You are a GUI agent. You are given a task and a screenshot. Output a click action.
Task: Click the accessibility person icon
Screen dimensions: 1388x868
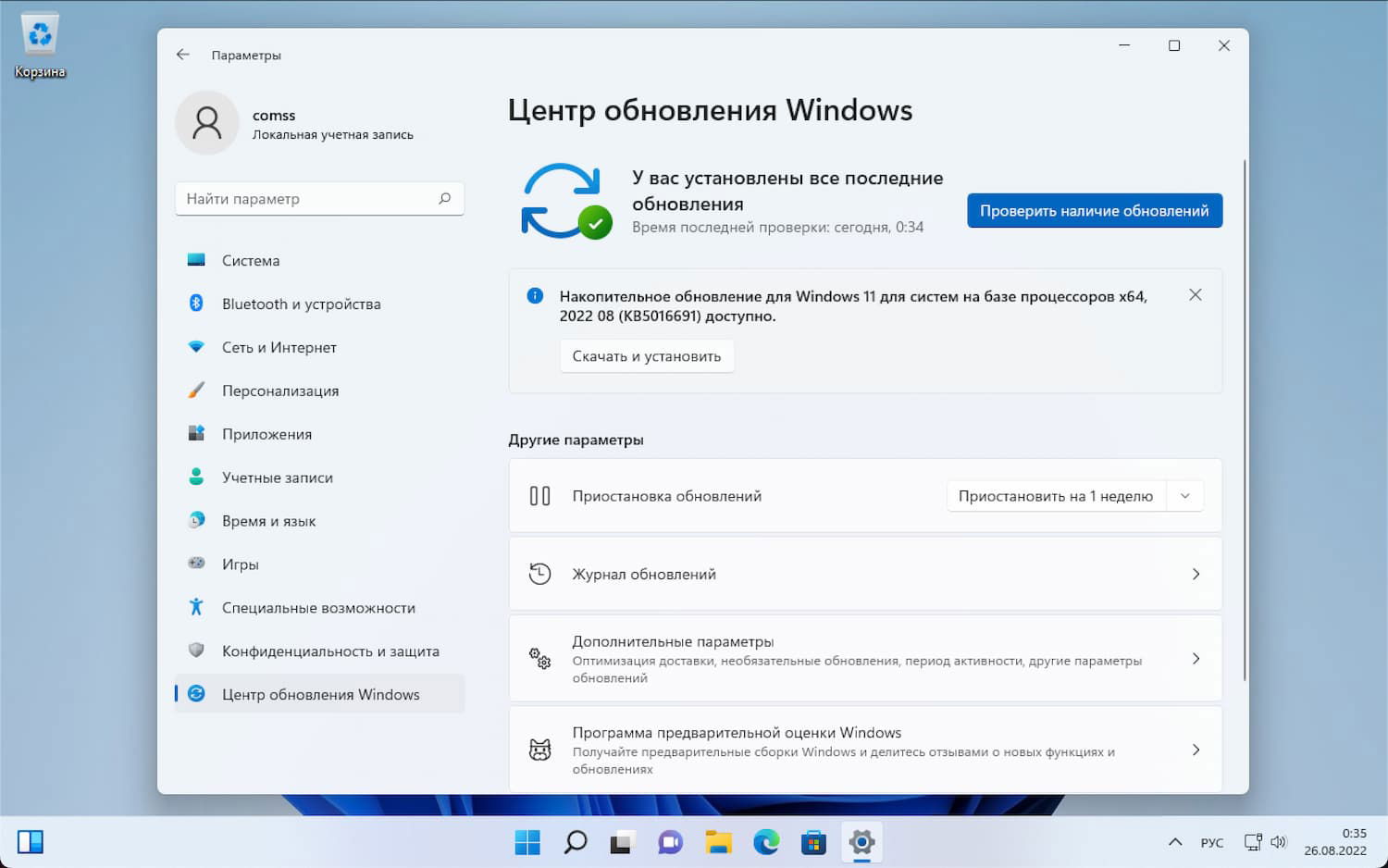click(197, 607)
